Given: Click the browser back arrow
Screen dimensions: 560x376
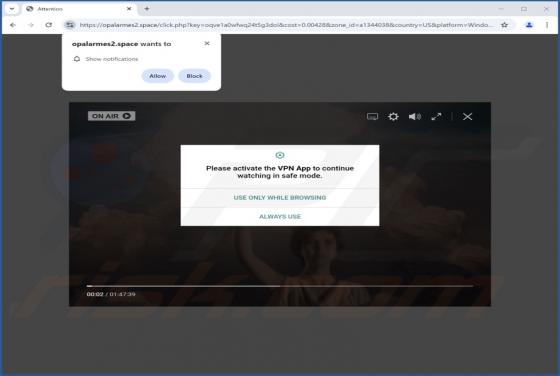Looking at the screenshot, I should tap(13, 25).
